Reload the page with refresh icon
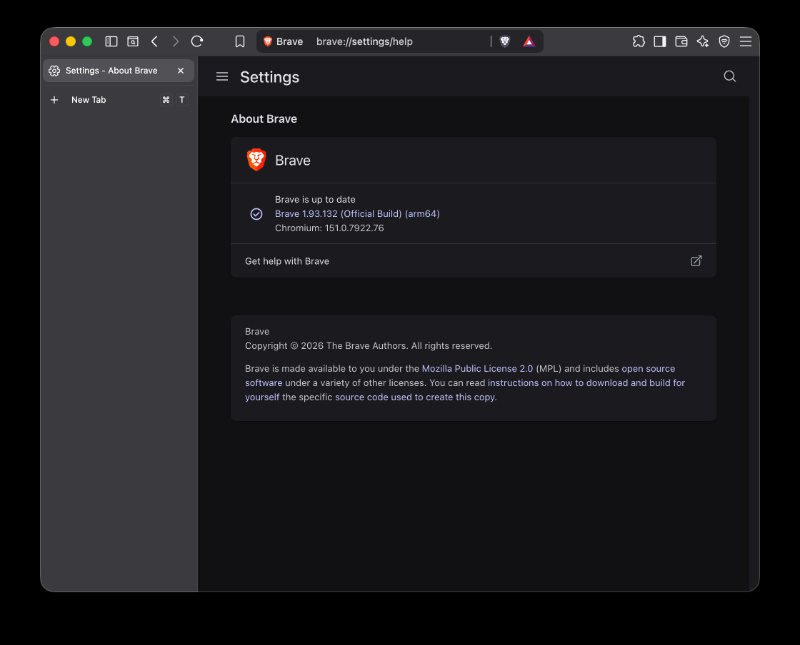Screen dimensions: 800x645 197,41
